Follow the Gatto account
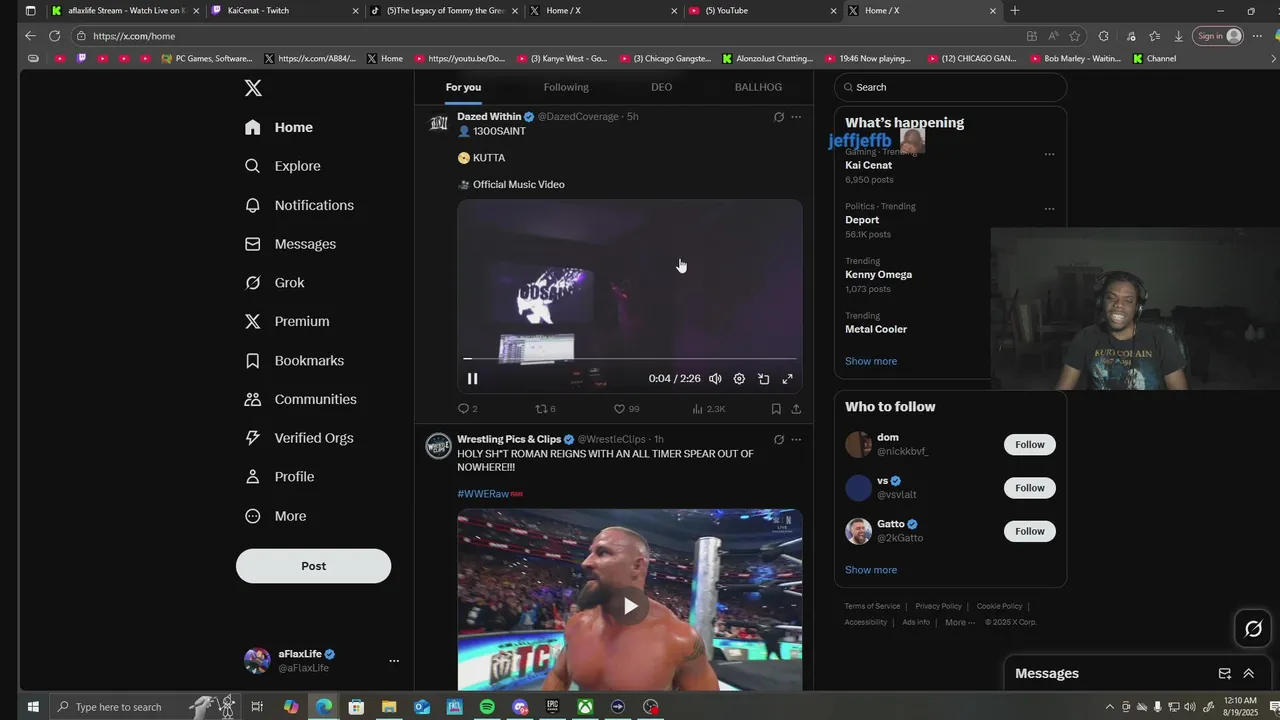1280x720 pixels. [1030, 531]
